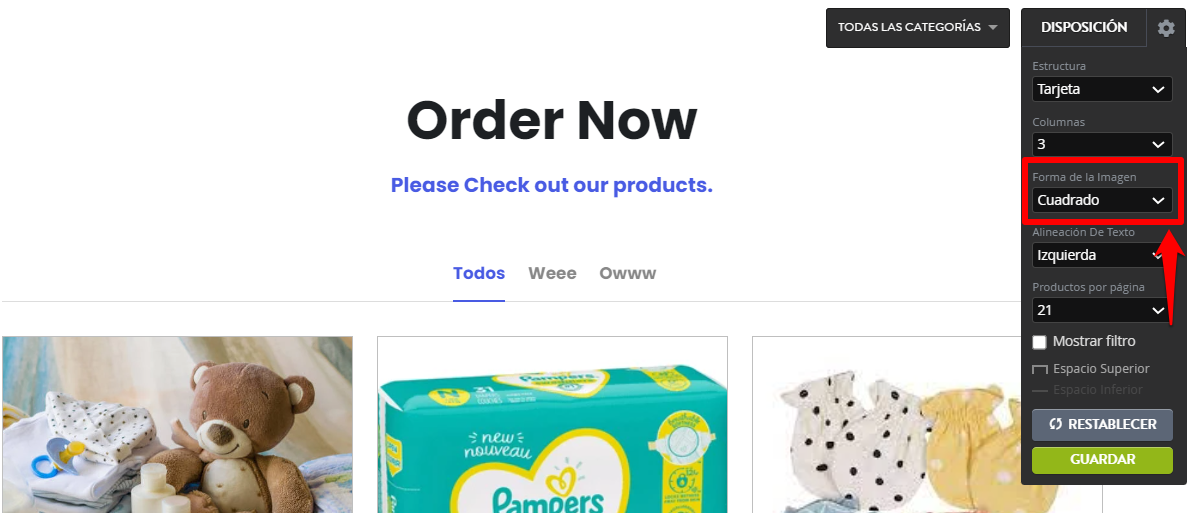Screen dimensions: 1195x513
Task: Open the Pampers diapers product image
Action: 552,425
